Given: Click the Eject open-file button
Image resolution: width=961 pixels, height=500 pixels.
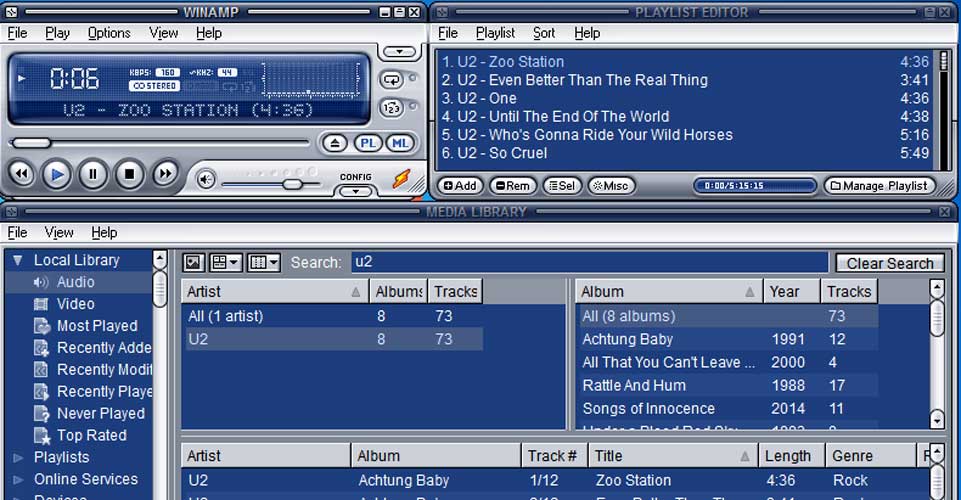Looking at the screenshot, I should point(335,143).
